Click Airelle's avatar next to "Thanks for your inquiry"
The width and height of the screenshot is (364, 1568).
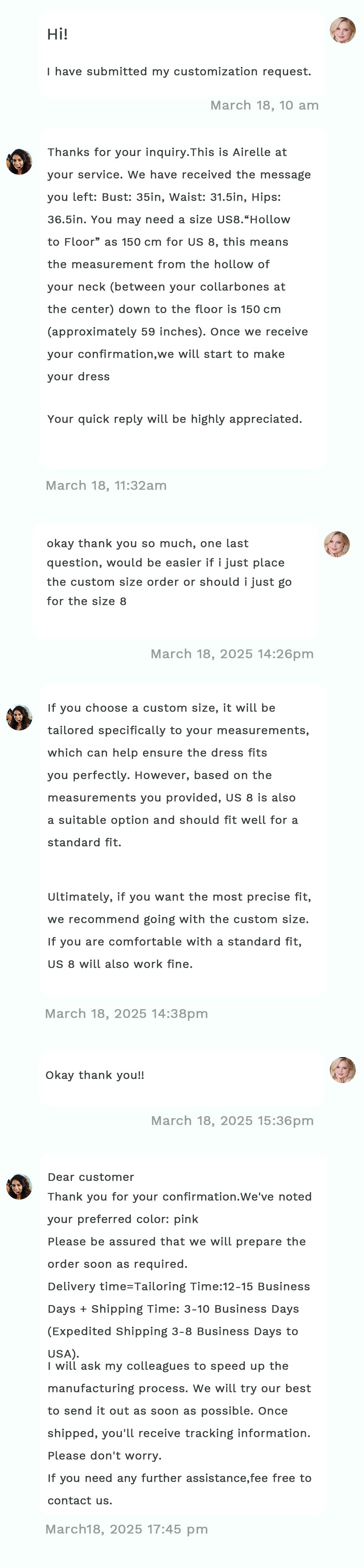pos(19,162)
